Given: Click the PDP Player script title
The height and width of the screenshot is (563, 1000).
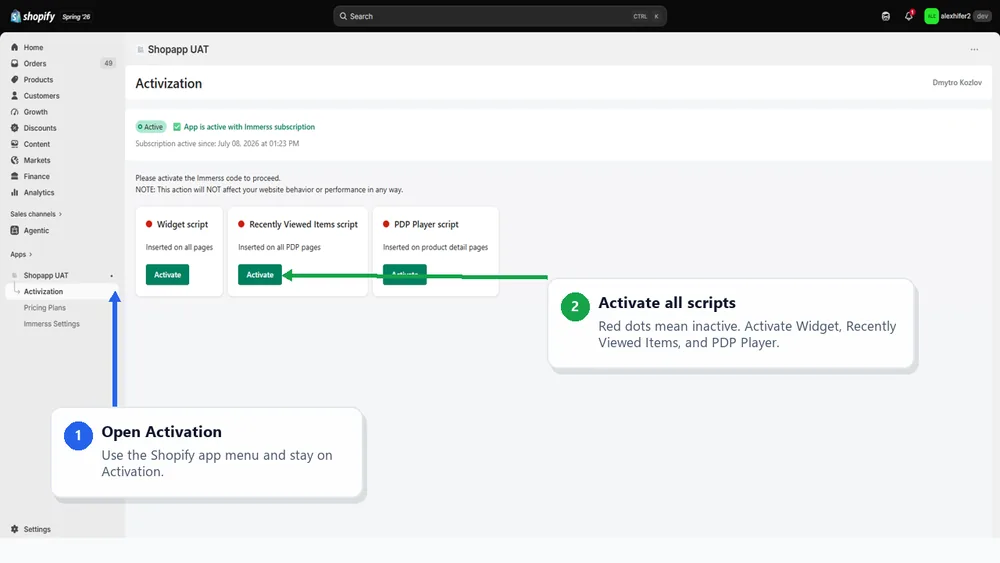Looking at the screenshot, I should (x=426, y=224).
